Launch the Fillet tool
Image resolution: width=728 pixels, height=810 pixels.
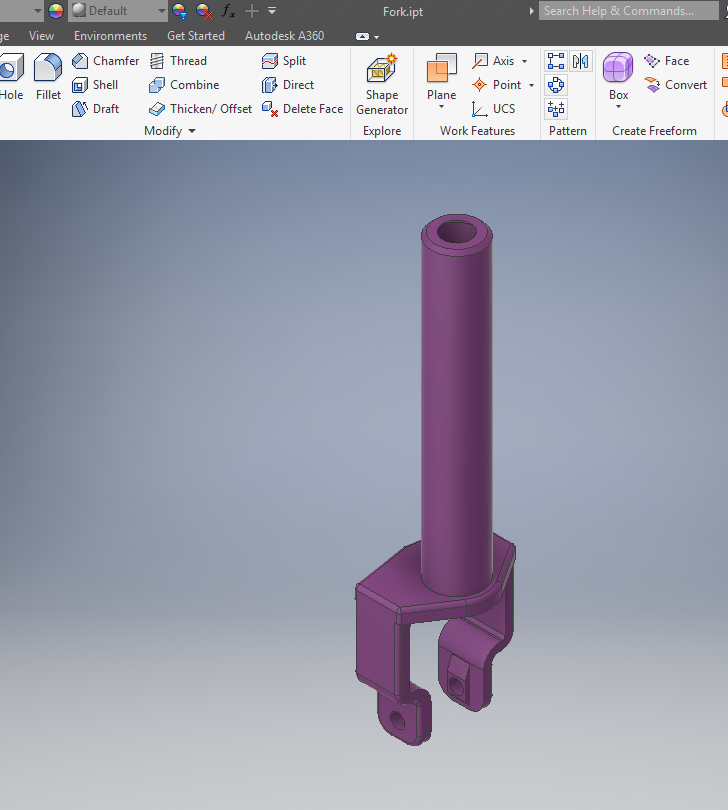coord(48,77)
